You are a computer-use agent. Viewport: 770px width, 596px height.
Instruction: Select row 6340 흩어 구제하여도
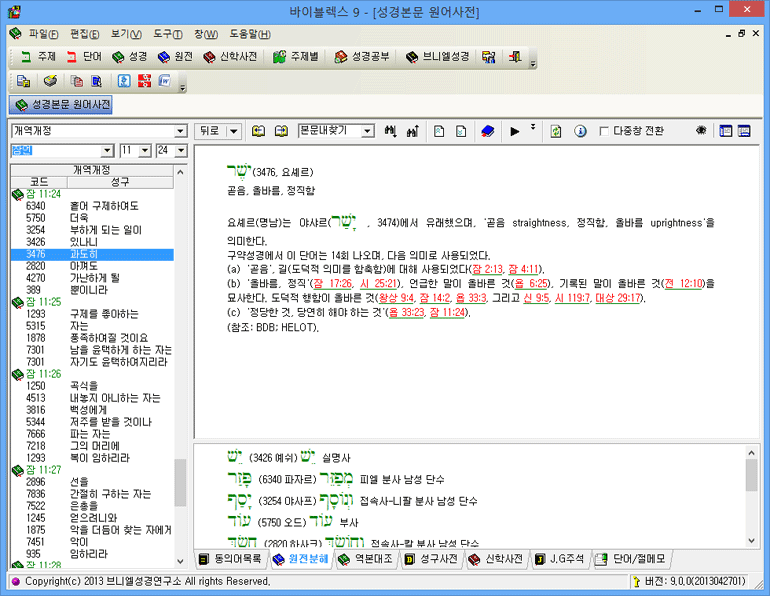coord(92,206)
